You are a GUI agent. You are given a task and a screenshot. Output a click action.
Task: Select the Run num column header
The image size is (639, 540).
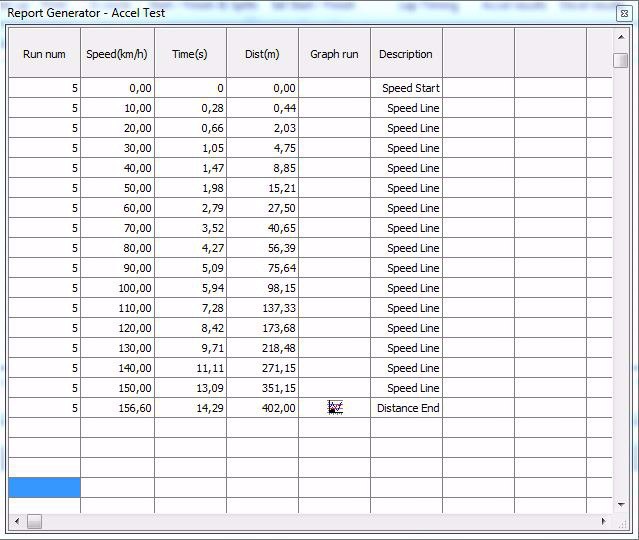tap(44, 54)
